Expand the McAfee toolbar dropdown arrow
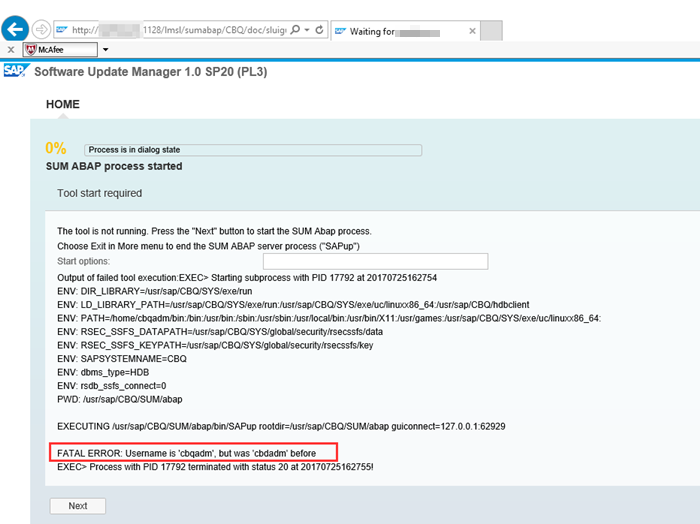700x524 pixels. pyautogui.click(x=105, y=50)
